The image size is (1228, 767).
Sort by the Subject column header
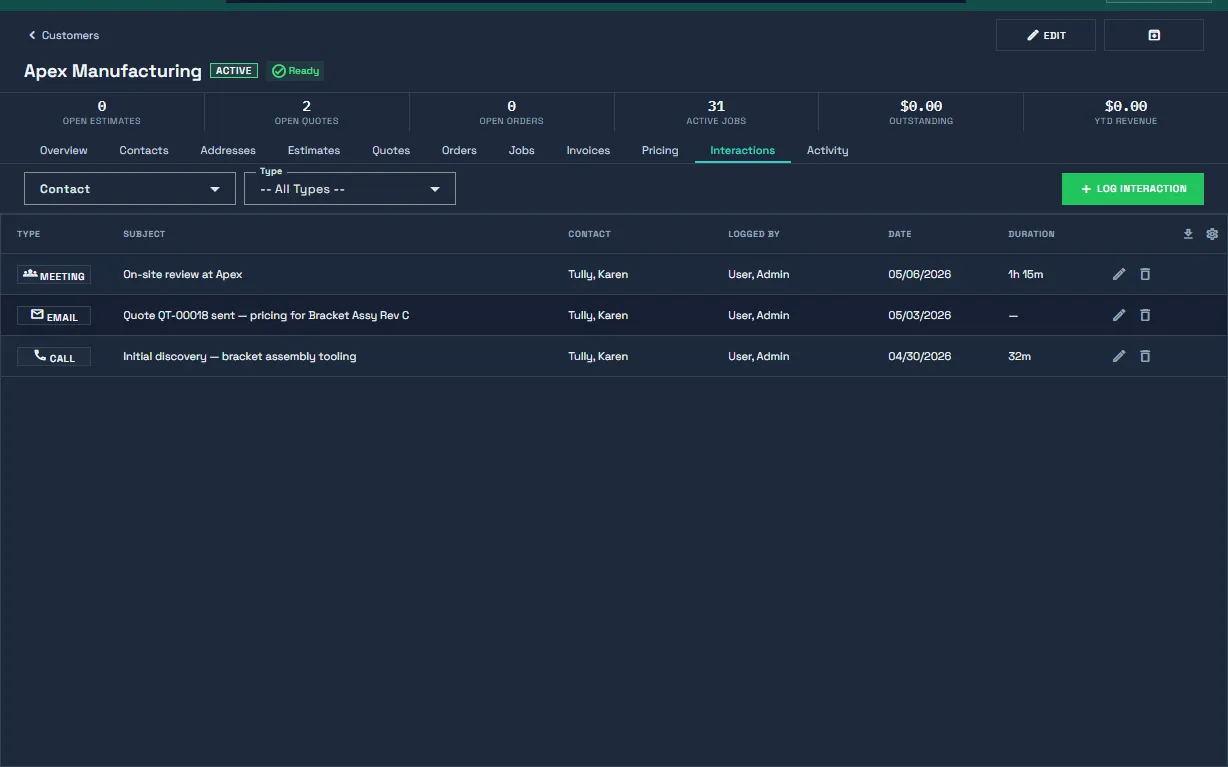pos(144,234)
